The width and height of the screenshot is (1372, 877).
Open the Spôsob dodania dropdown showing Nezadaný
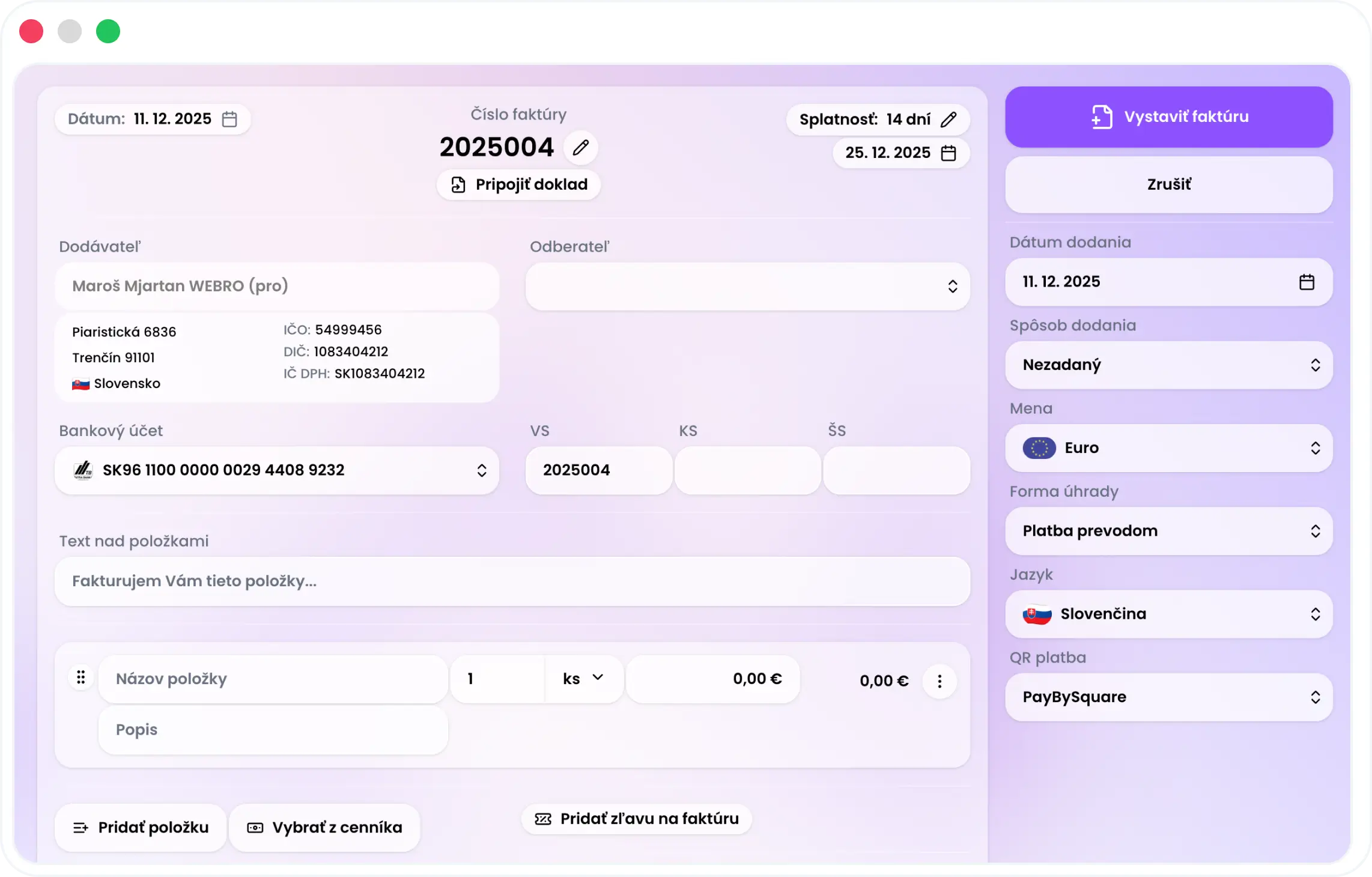[x=1316, y=365]
